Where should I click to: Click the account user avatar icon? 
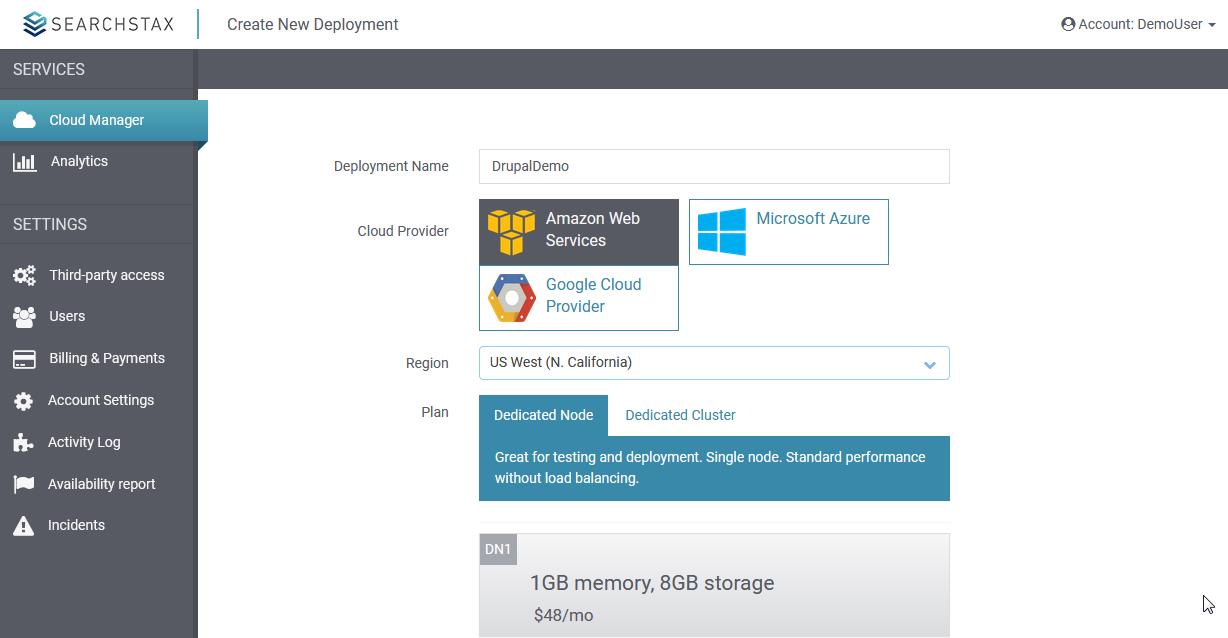tap(1068, 24)
